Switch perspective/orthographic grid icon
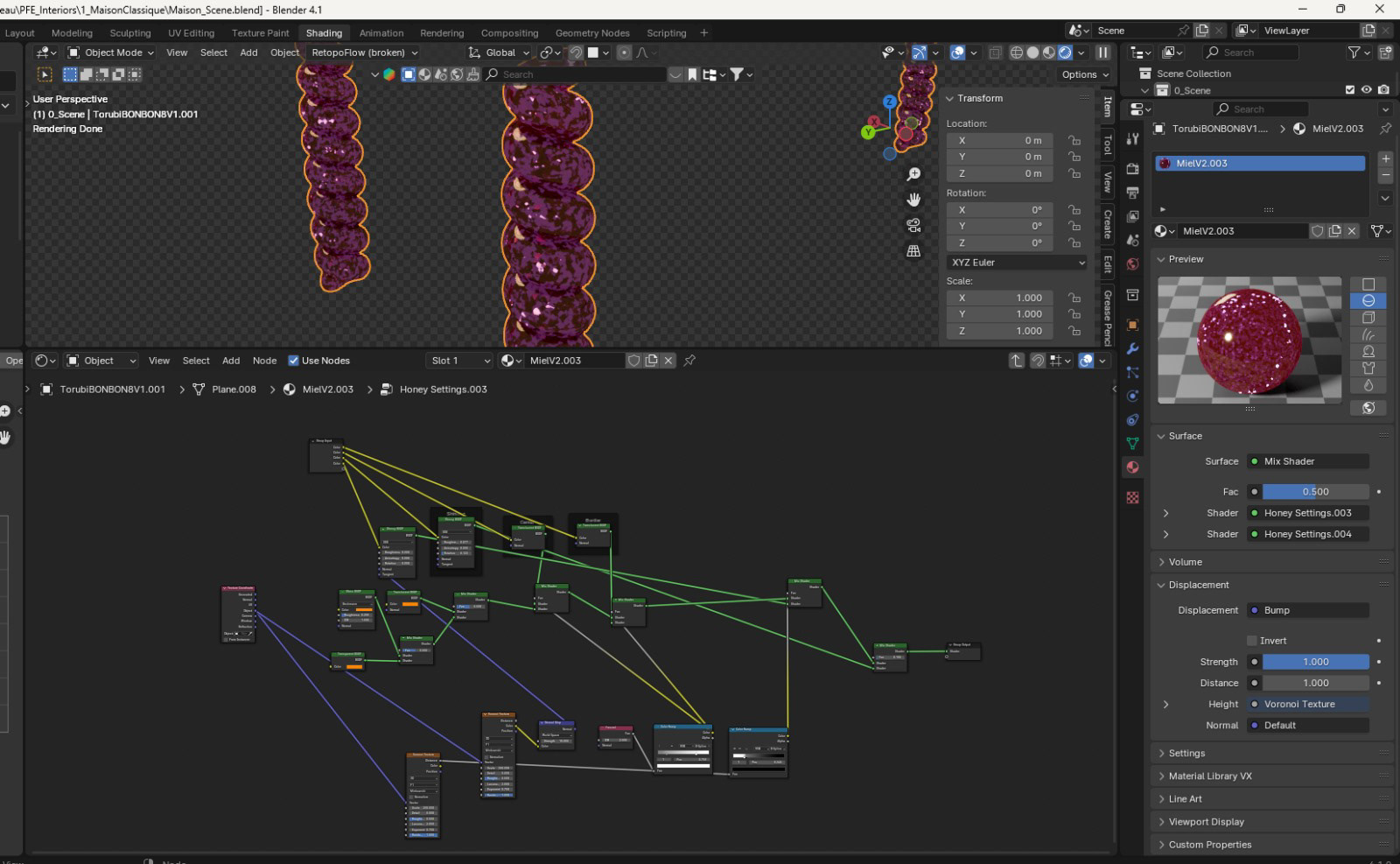The image size is (1400, 864). coord(913,250)
